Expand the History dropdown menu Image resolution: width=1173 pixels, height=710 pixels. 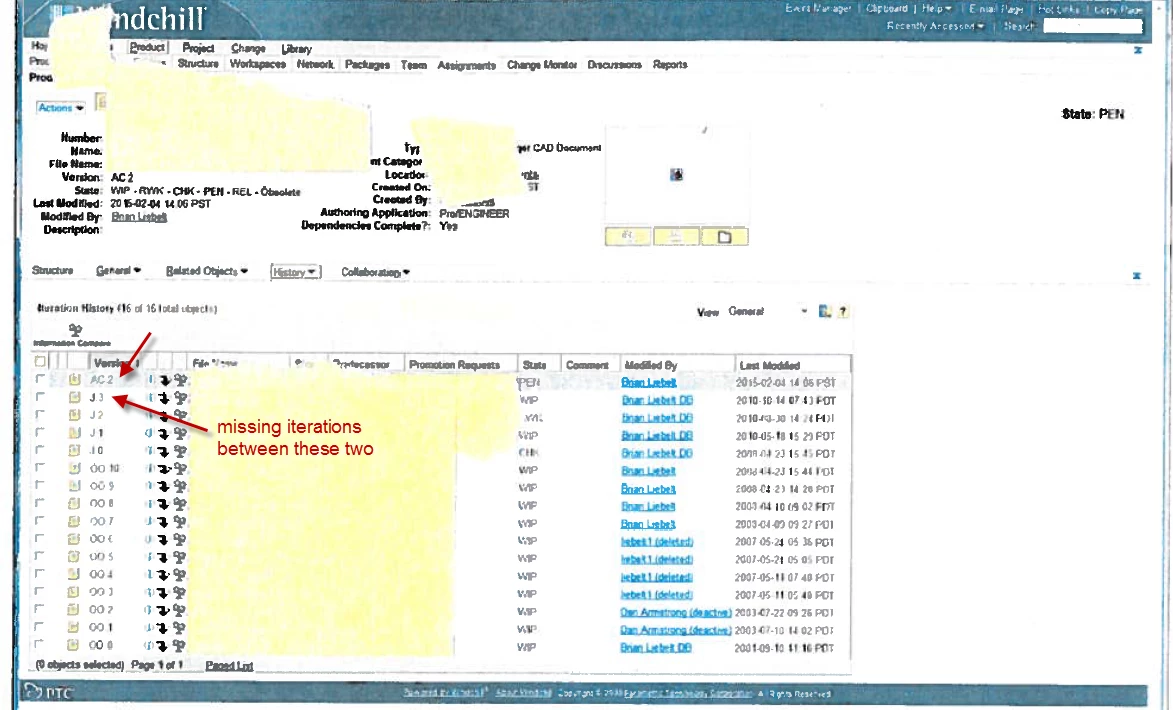tap(295, 272)
